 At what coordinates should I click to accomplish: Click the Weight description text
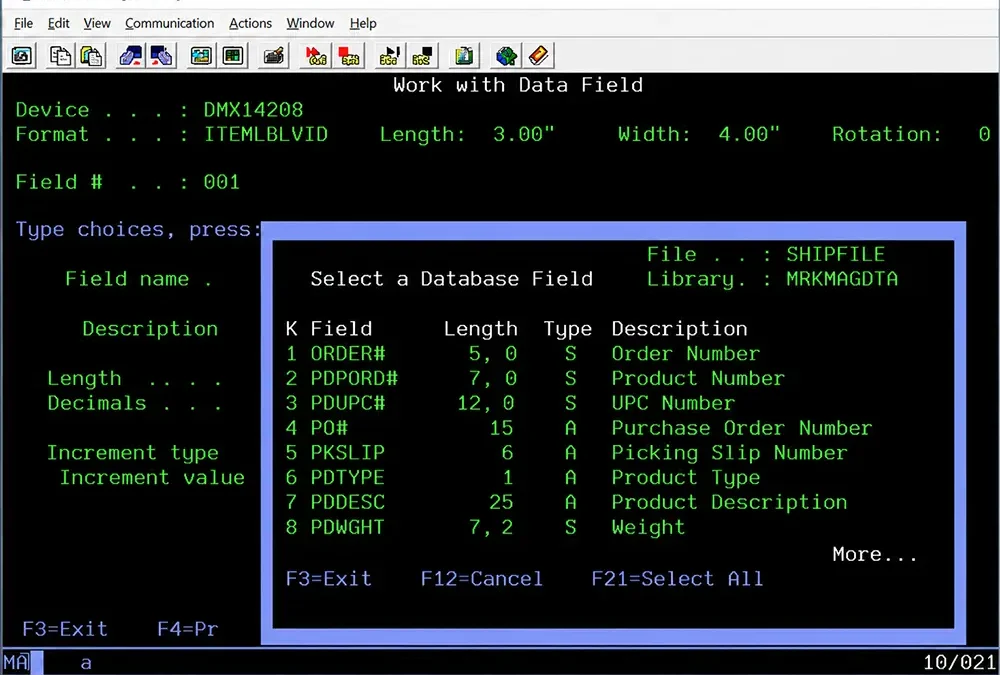648,528
